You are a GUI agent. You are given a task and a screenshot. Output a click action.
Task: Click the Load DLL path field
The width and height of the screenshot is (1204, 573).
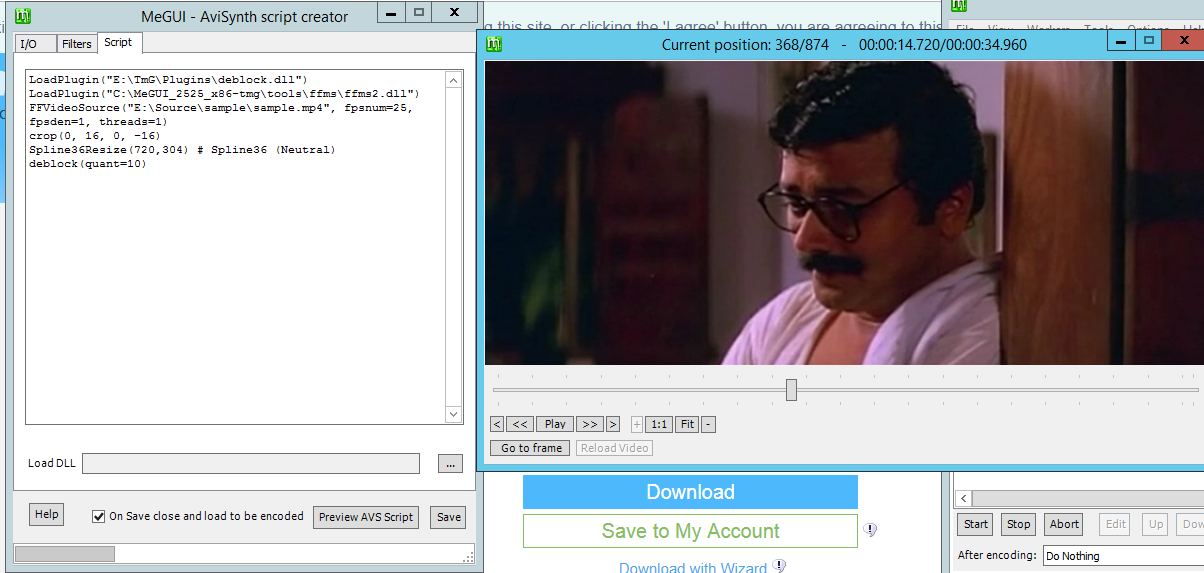coord(251,464)
